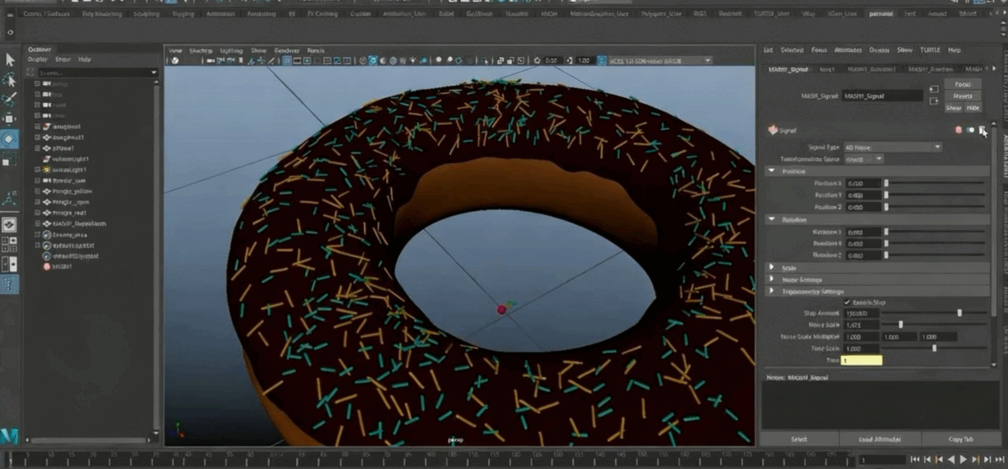Screen dimensions: 1008x469
Task: Click the Presets button
Action: point(962,96)
